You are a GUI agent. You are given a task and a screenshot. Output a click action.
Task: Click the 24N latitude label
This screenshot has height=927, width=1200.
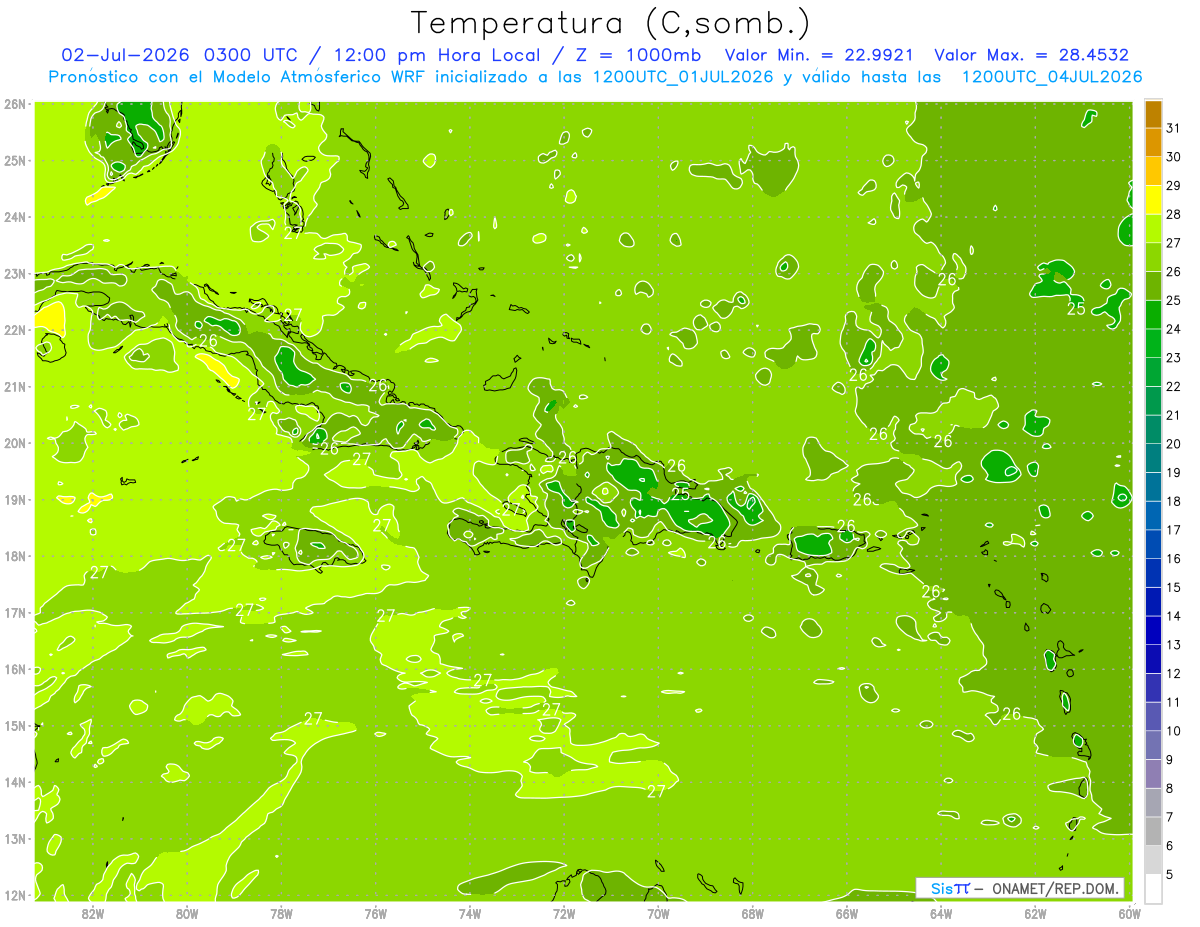pyautogui.click(x=15, y=217)
